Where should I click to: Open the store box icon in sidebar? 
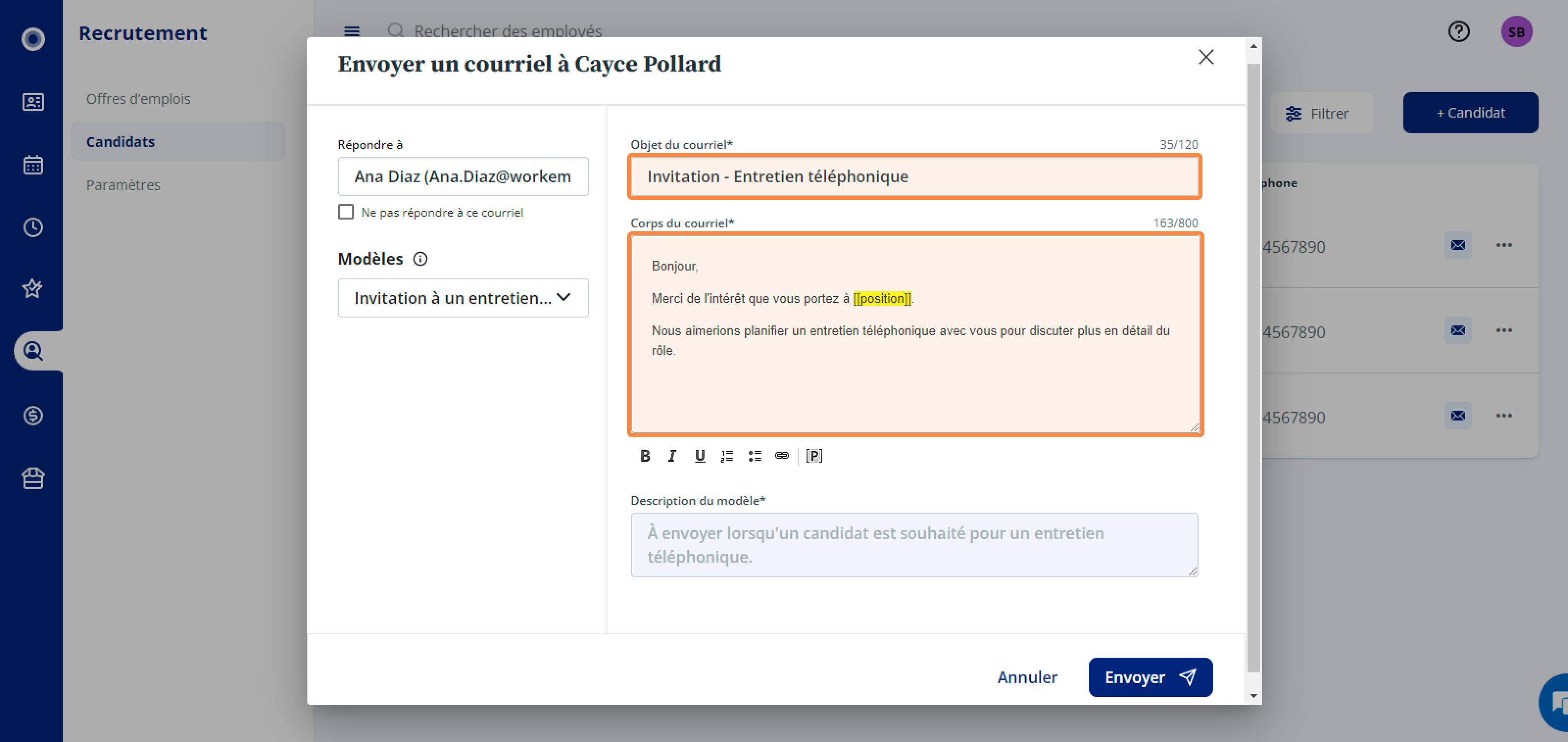[33, 478]
